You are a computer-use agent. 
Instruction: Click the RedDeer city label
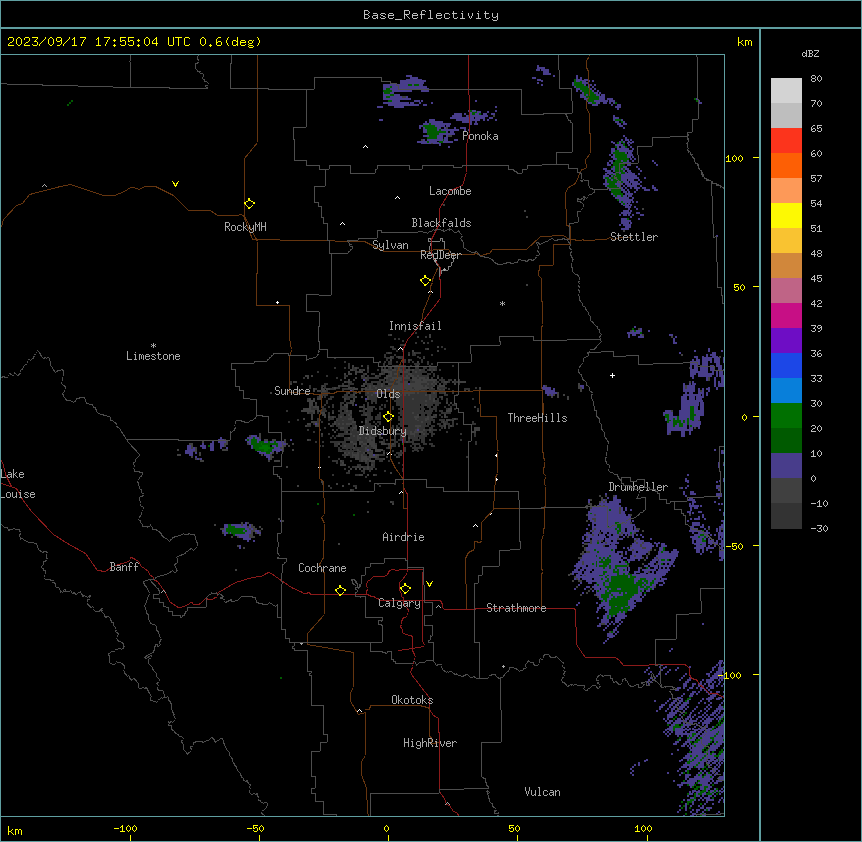coord(441,255)
